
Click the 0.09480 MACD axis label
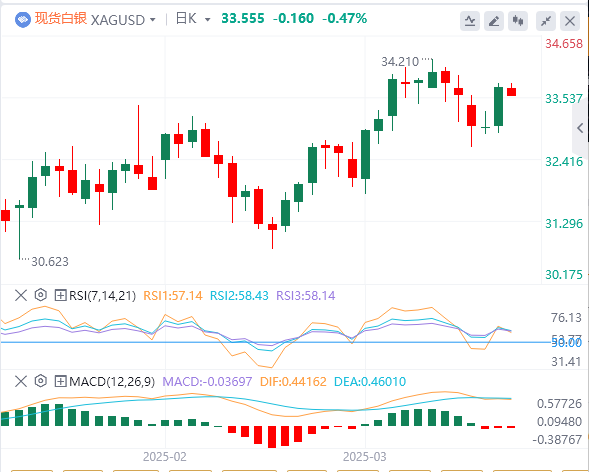tap(559, 422)
